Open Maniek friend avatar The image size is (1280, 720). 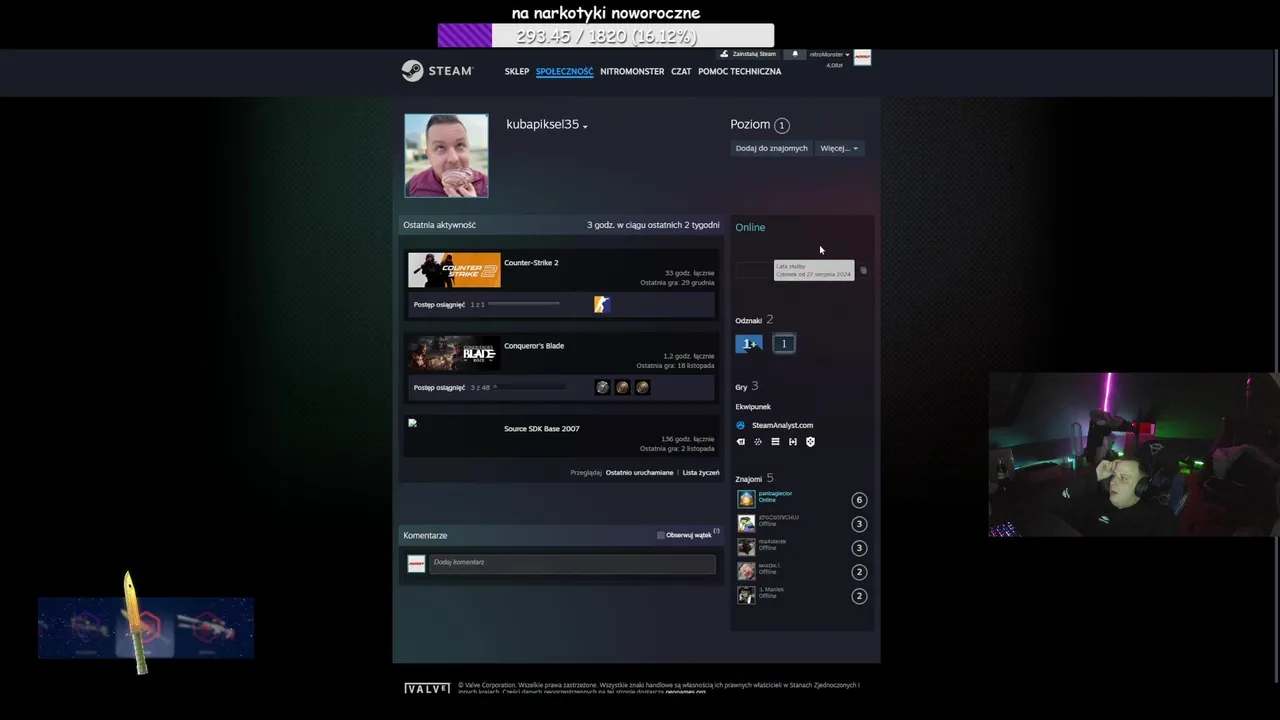[746, 595]
